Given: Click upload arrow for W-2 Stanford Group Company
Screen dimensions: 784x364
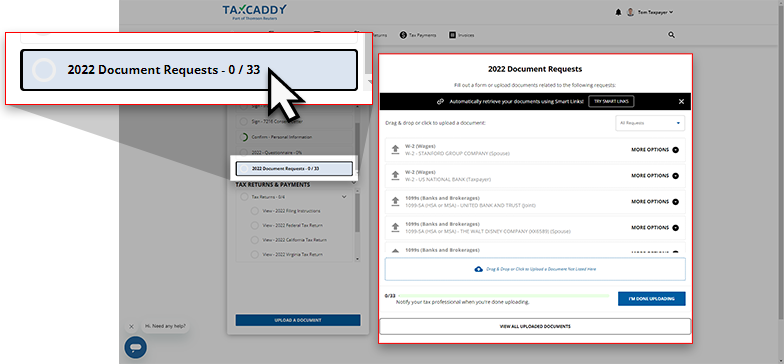Looking at the screenshot, I should coord(395,150).
